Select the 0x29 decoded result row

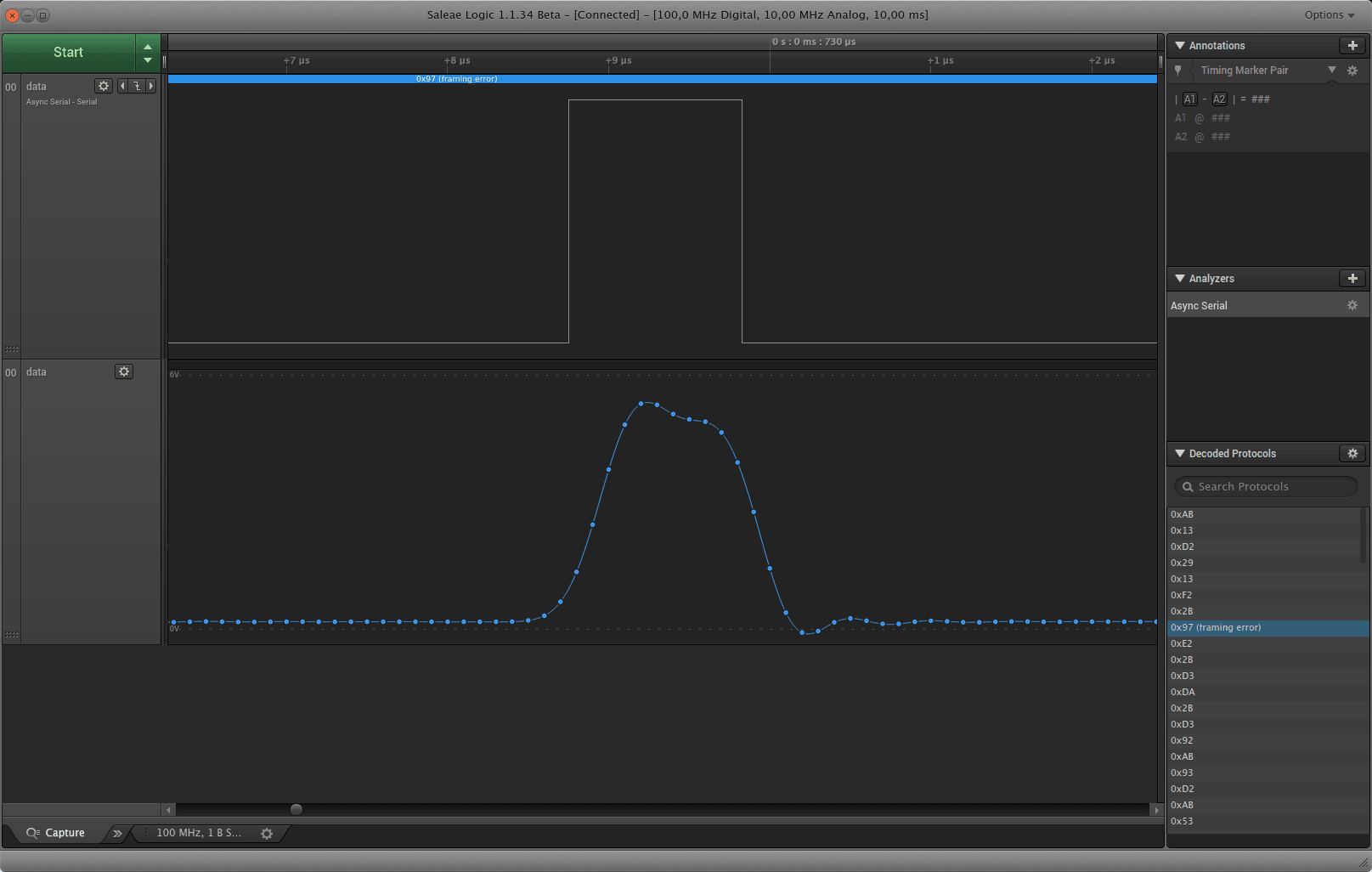1264,563
